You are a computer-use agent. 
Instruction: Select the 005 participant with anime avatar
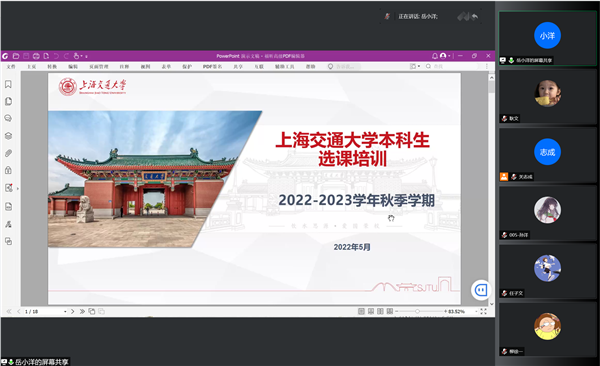(547, 213)
